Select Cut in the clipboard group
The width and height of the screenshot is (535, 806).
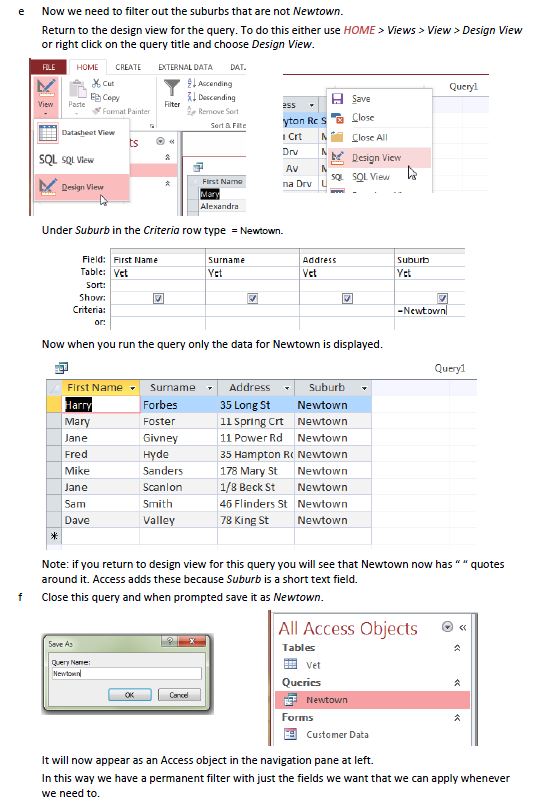pyautogui.click(x=103, y=83)
